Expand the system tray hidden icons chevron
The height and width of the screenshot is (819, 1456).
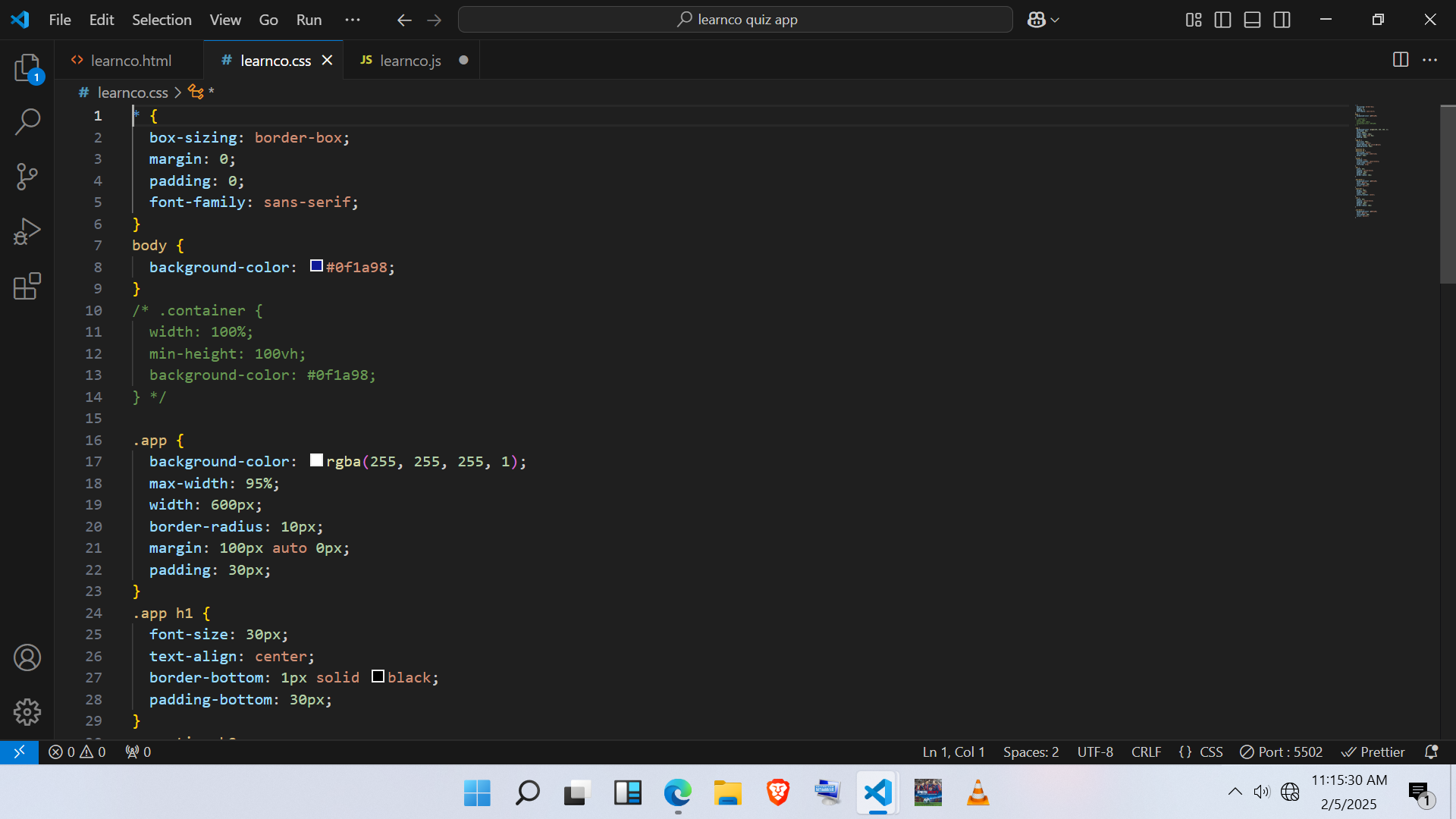tap(1235, 792)
